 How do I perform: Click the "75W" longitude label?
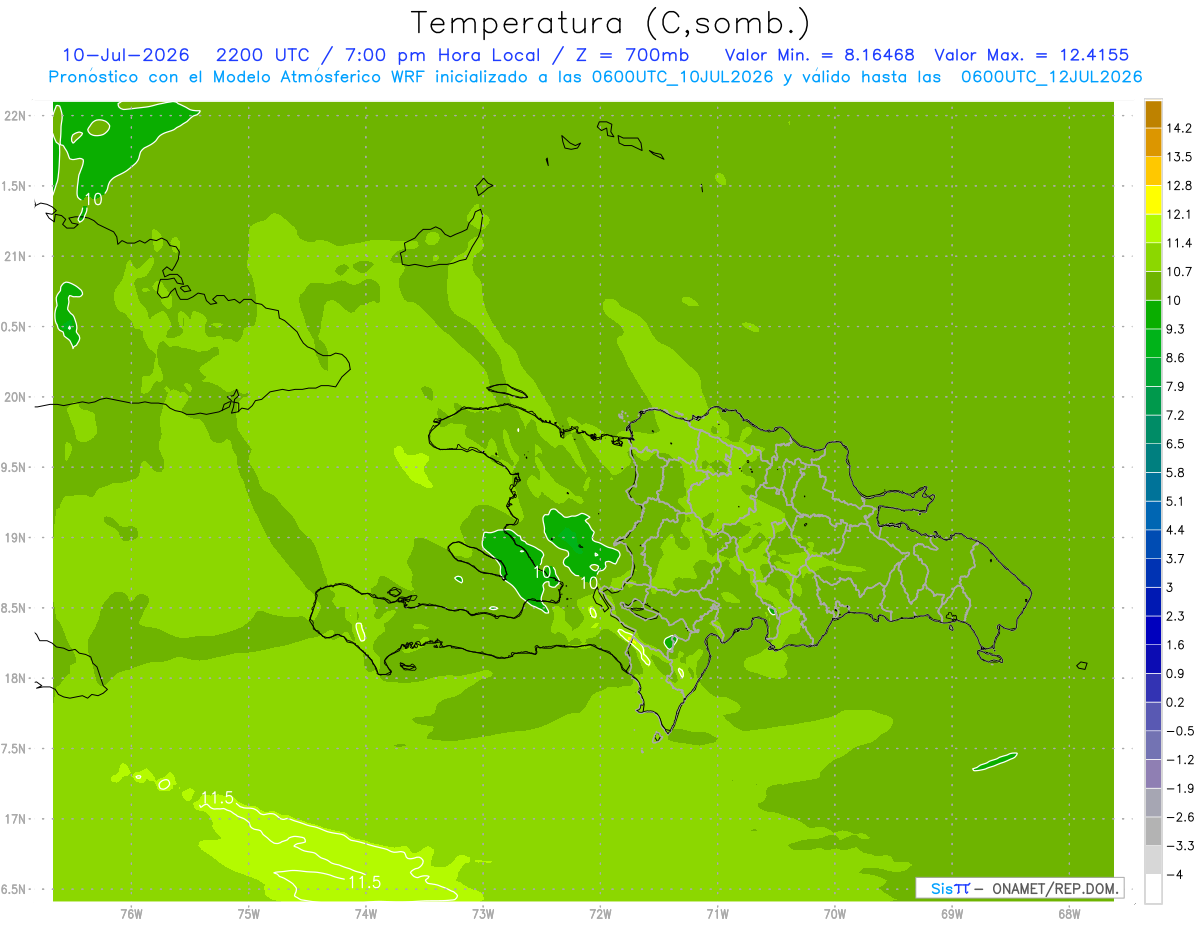248,914
